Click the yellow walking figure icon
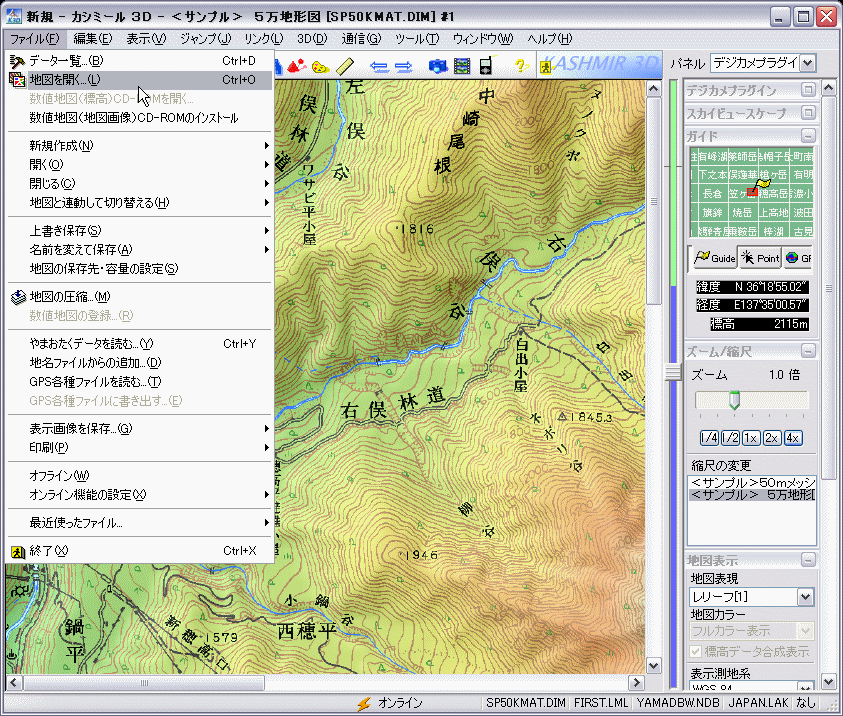 point(546,67)
